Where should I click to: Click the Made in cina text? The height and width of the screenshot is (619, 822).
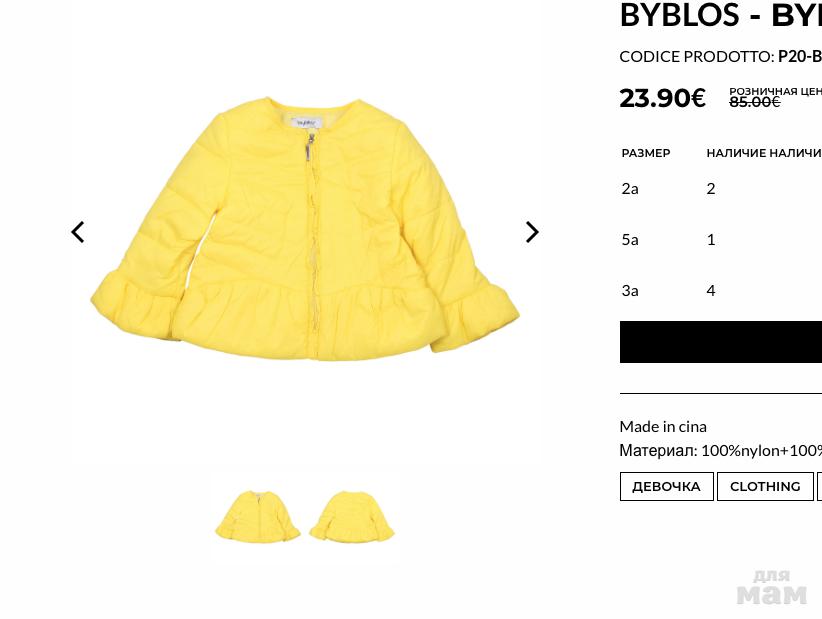click(663, 427)
